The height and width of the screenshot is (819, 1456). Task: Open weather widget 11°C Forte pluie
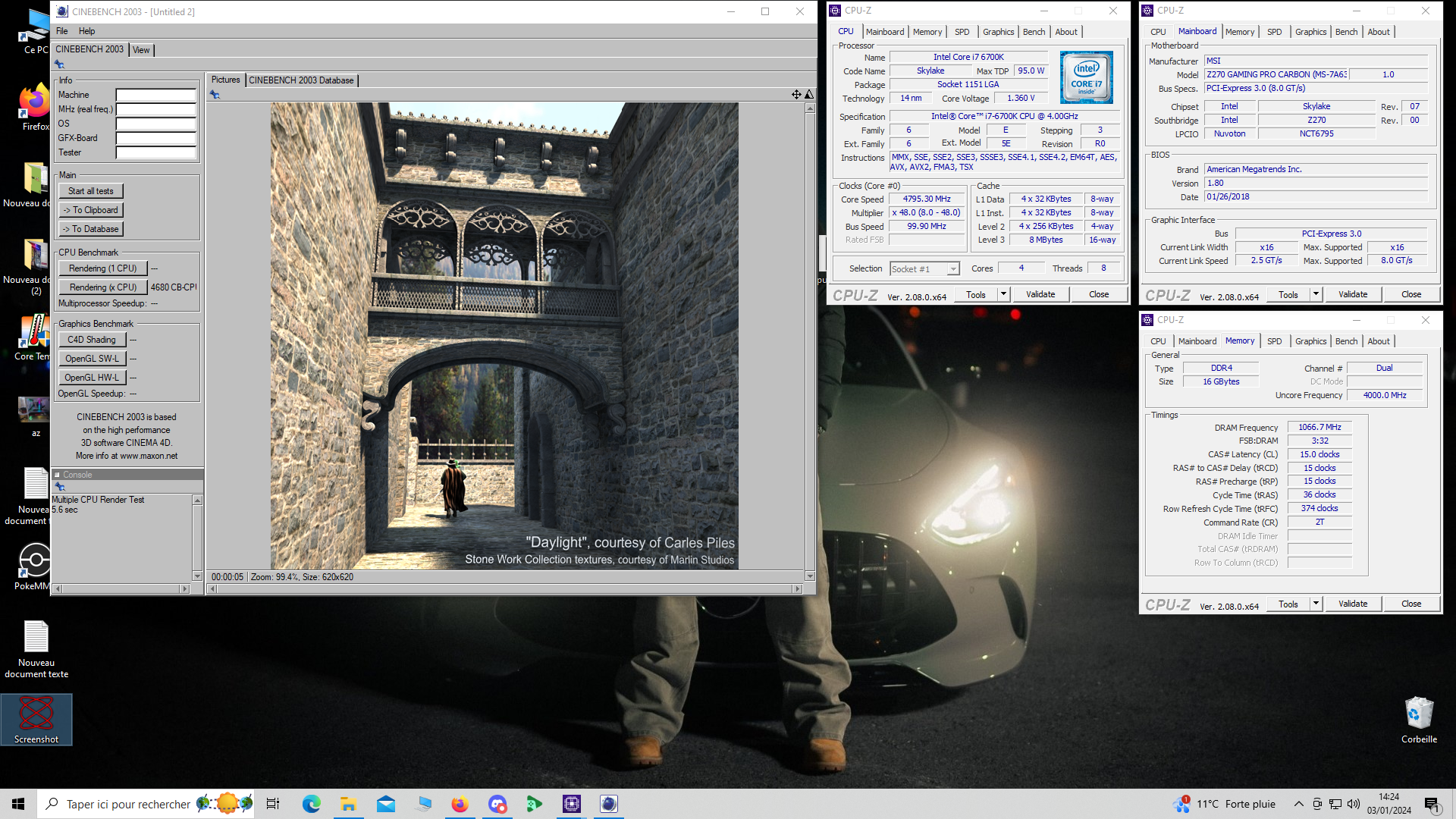pyautogui.click(x=1225, y=804)
